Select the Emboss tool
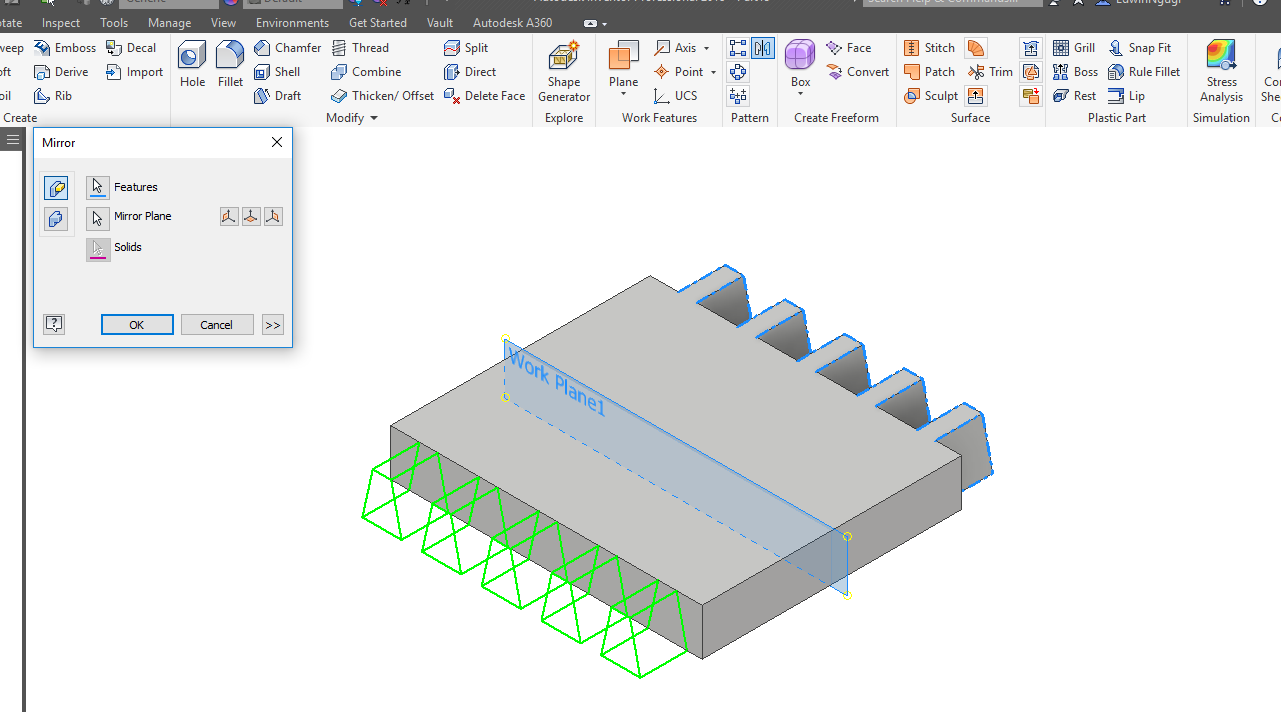Screen dimensions: 1281x712 coord(65,48)
